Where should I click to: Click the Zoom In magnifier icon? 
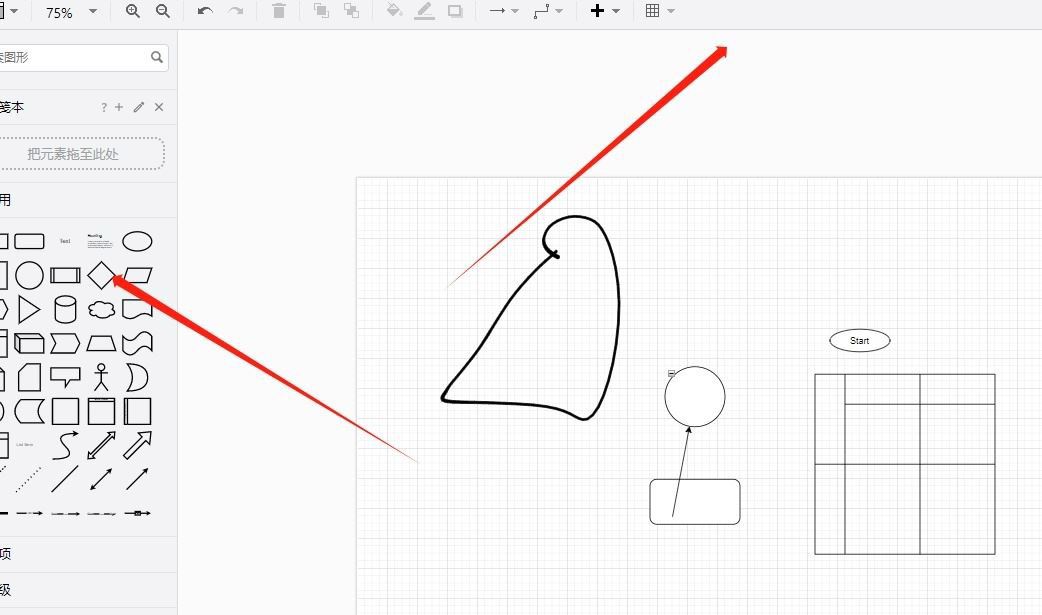point(133,11)
